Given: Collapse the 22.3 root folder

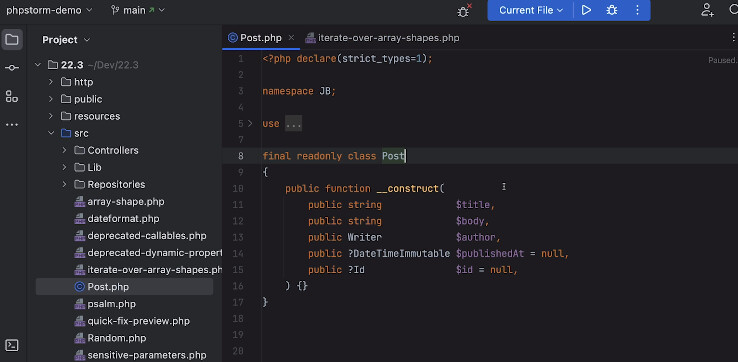Looking at the screenshot, I should tap(38, 65).
